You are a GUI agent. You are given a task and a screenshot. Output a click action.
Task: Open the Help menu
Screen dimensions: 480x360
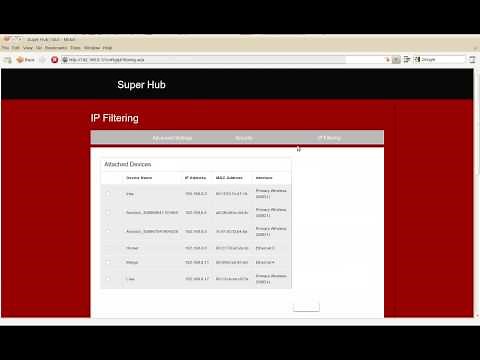point(107,48)
